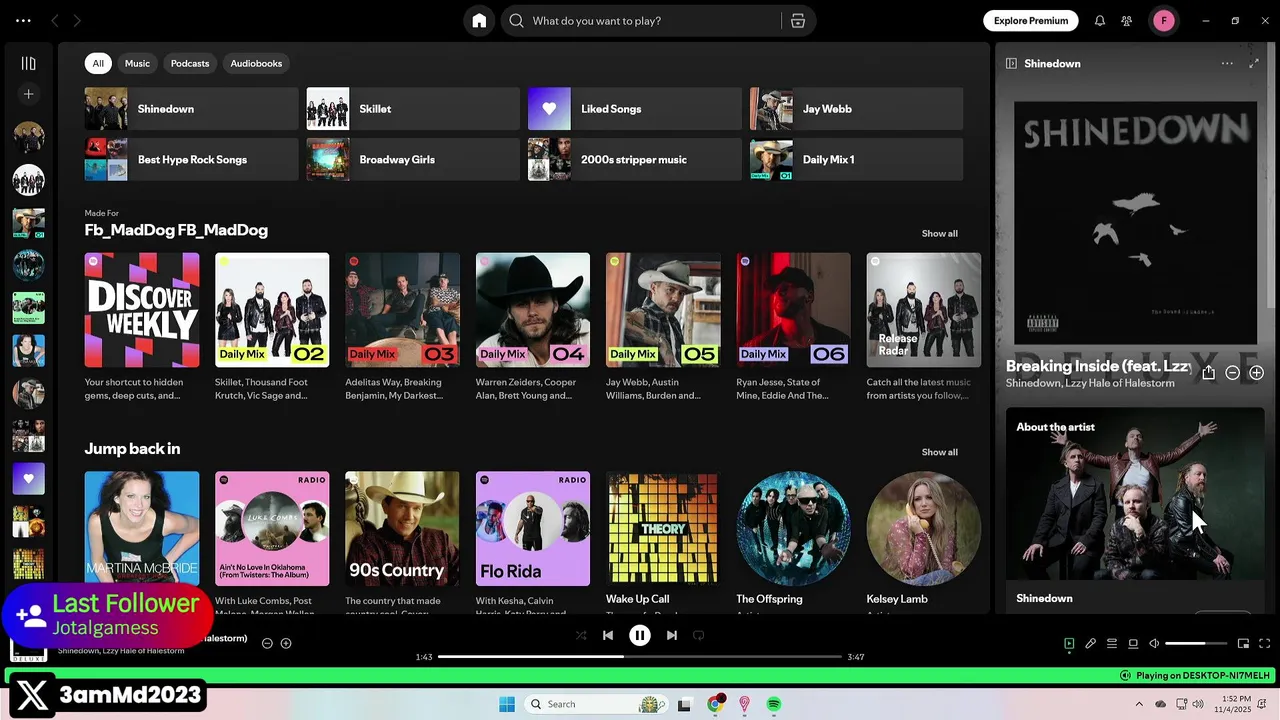Open the Liked Songs shortcut tile
Image resolution: width=1280 pixels, height=720 pixels.
(634, 109)
